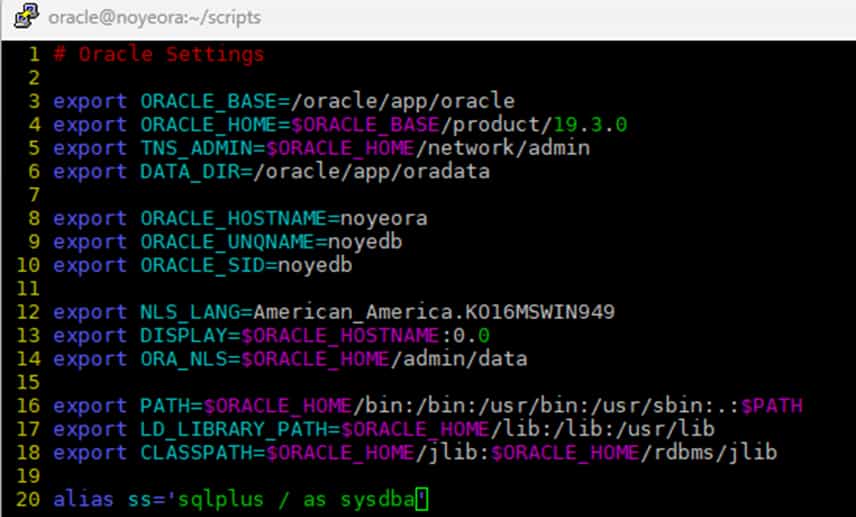Click PATH variable name on line 16

click(x=165, y=406)
